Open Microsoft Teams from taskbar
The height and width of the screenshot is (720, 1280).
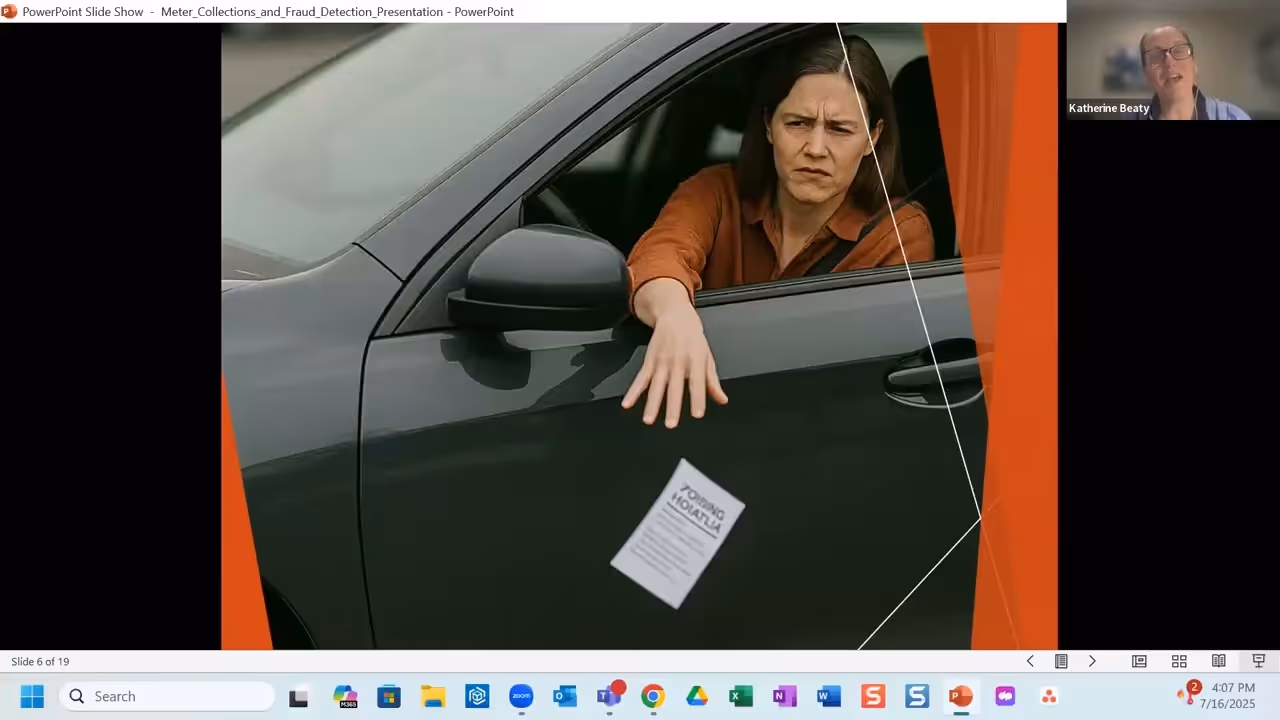[x=609, y=696]
